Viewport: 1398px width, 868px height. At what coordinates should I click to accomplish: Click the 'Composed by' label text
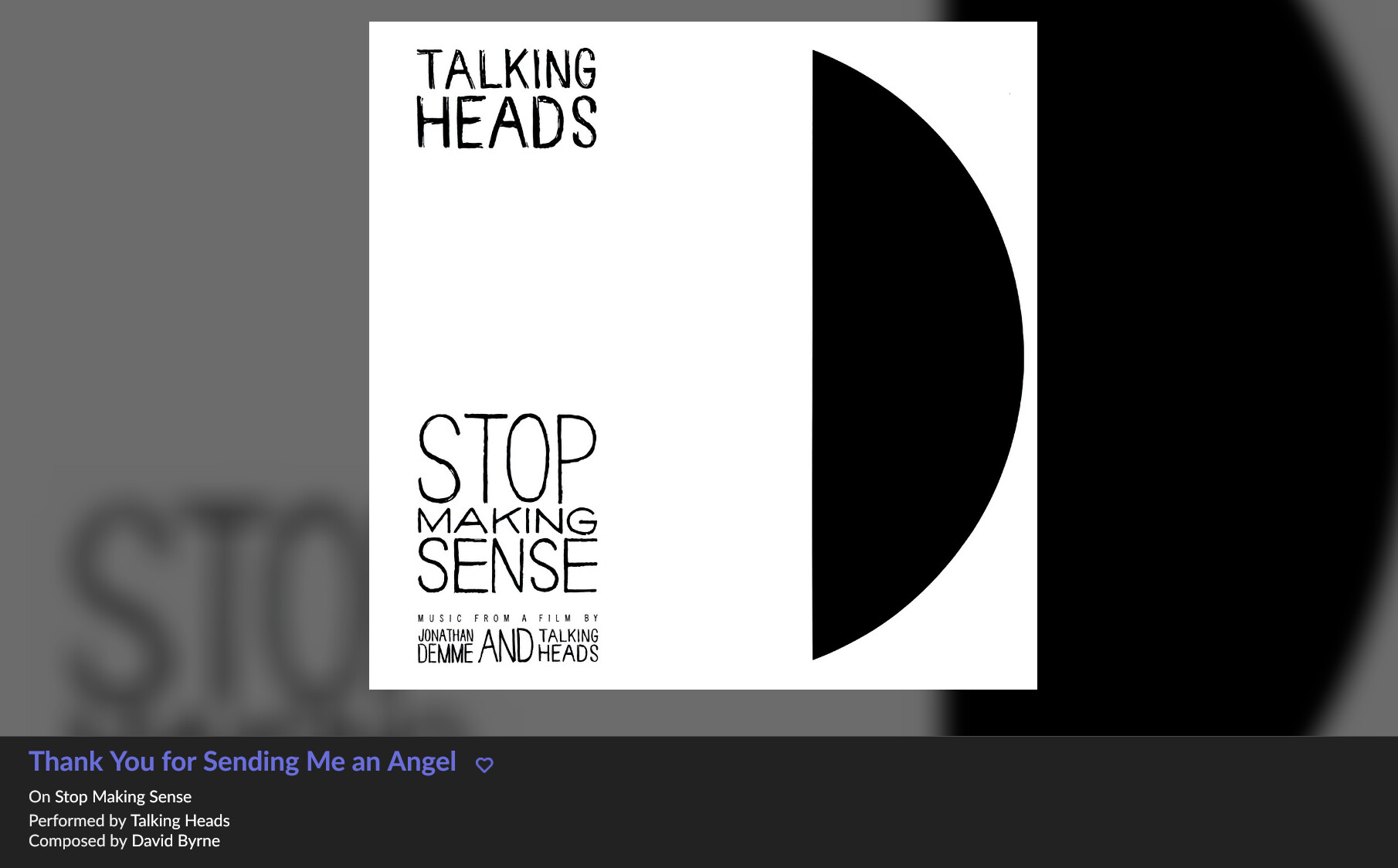(x=78, y=840)
